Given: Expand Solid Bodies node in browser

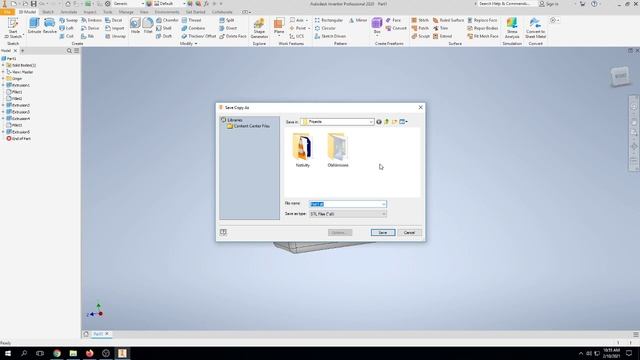Looking at the screenshot, I should (3, 65).
